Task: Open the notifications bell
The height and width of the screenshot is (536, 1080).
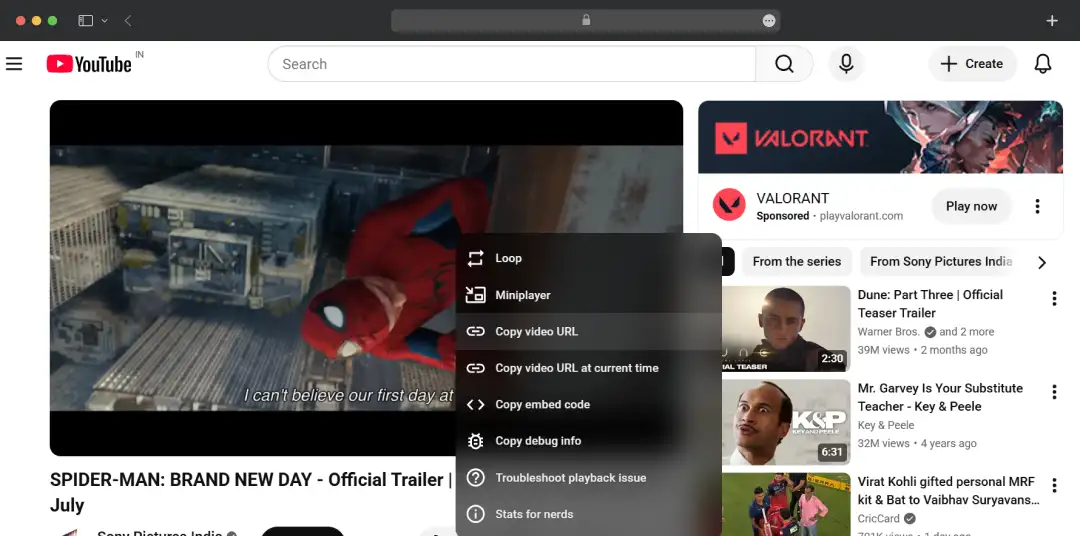Action: click(x=1043, y=64)
